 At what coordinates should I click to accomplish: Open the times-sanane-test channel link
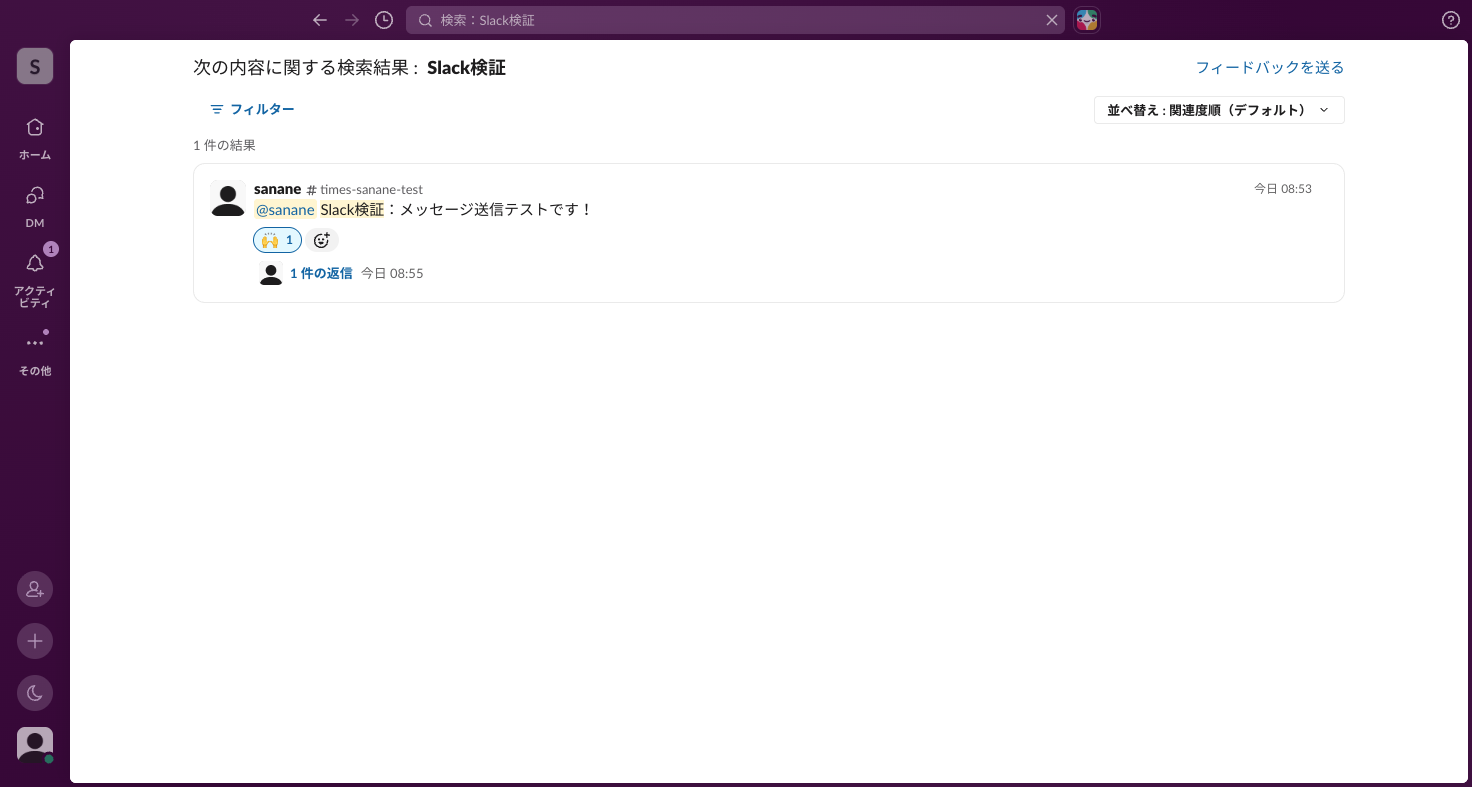tap(365, 189)
